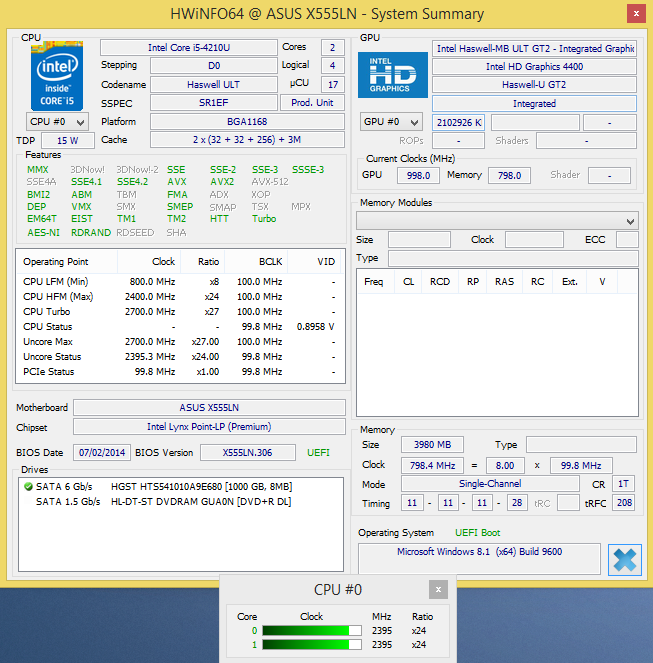Click the Prod. Unit field
This screenshot has width=653, height=663.
(312, 103)
